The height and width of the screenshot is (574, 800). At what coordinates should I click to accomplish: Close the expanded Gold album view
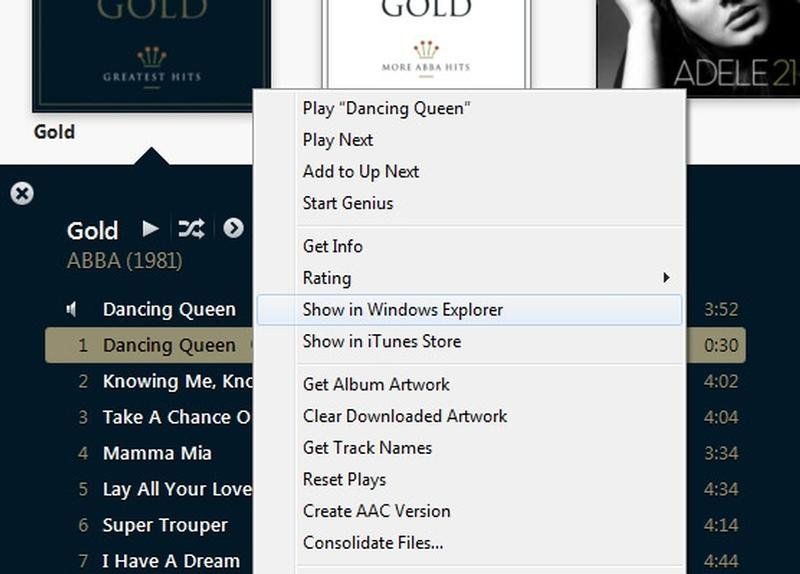22,194
